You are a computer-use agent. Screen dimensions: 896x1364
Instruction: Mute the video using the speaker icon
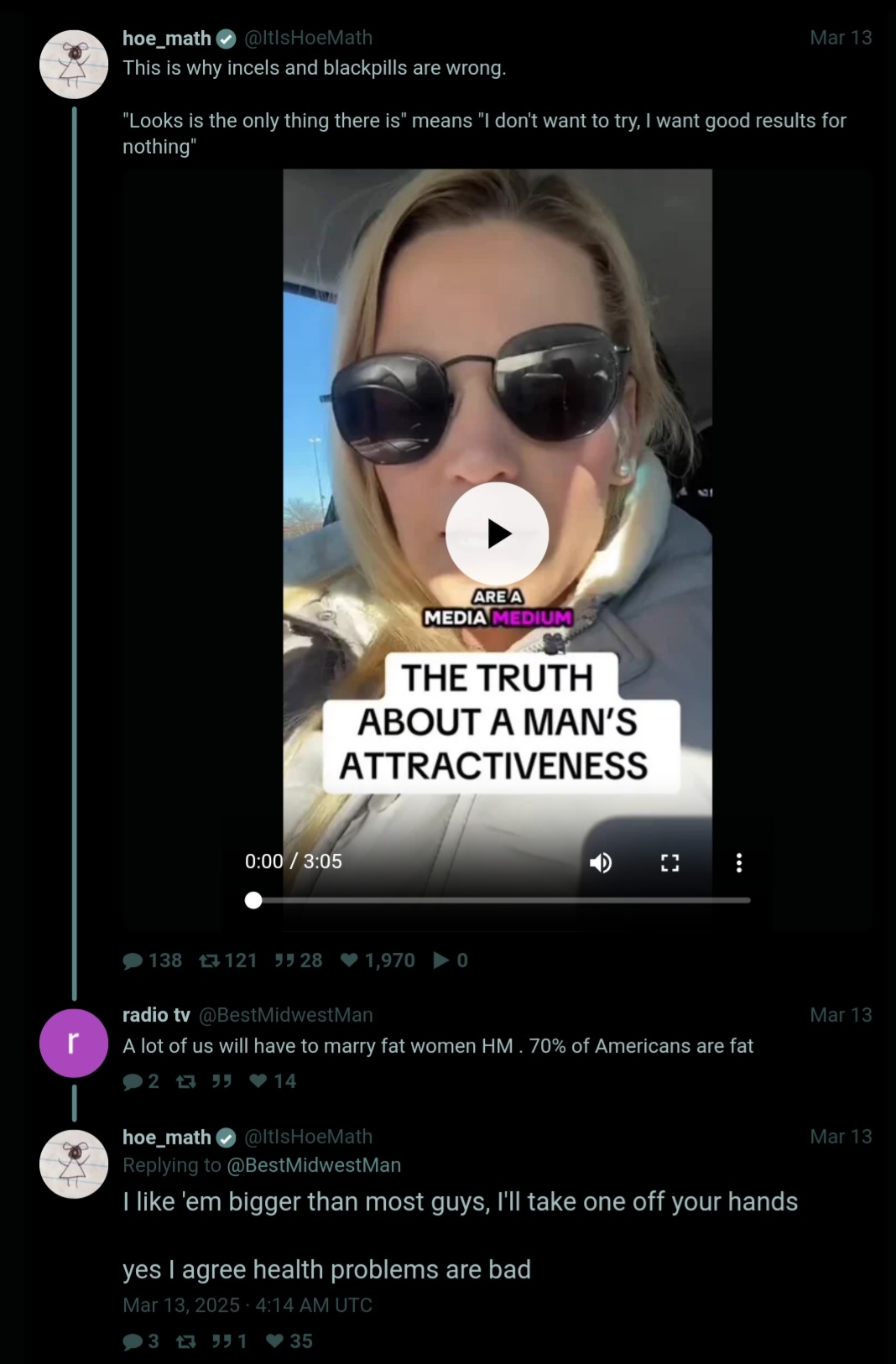tap(601, 862)
